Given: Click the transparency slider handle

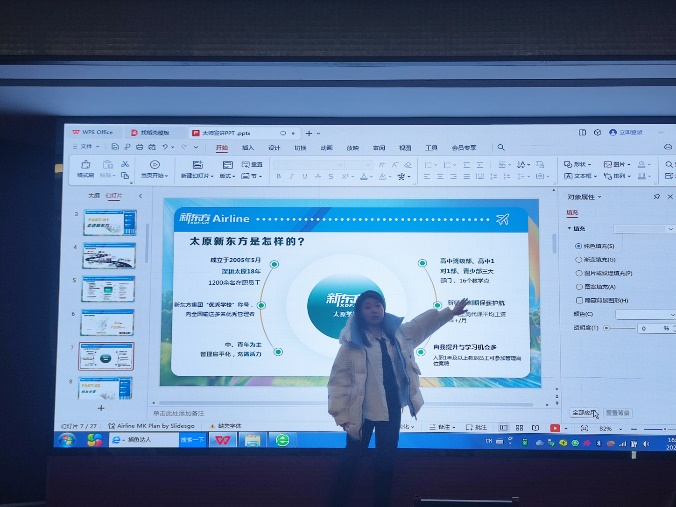Looking at the screenshot, I should [604, 328].
